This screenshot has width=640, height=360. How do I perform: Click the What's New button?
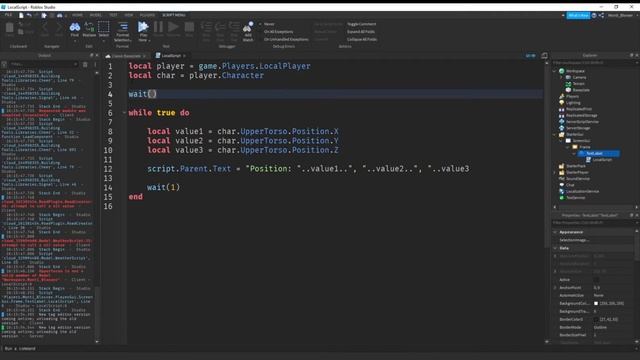coord(578,16)
